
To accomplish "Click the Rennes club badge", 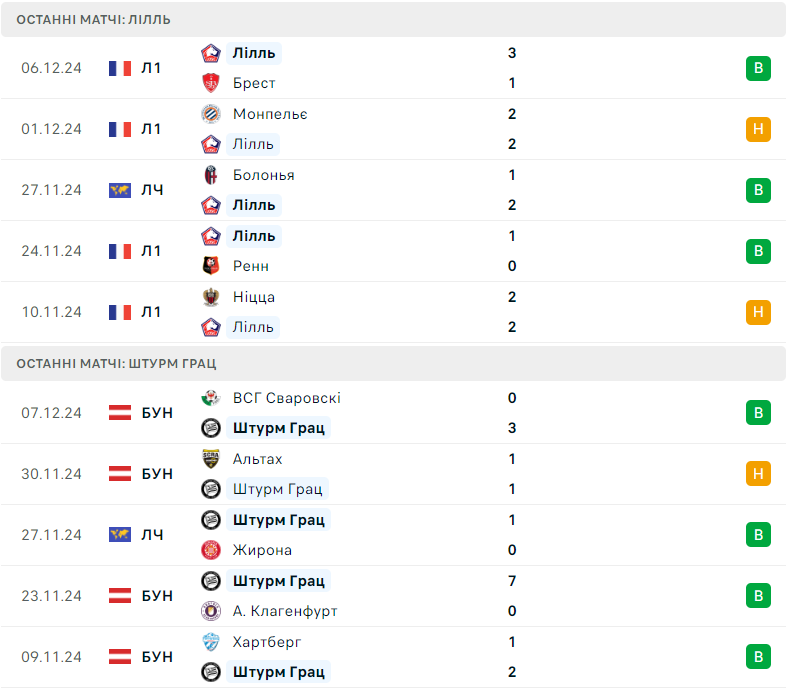I will 211,266.
